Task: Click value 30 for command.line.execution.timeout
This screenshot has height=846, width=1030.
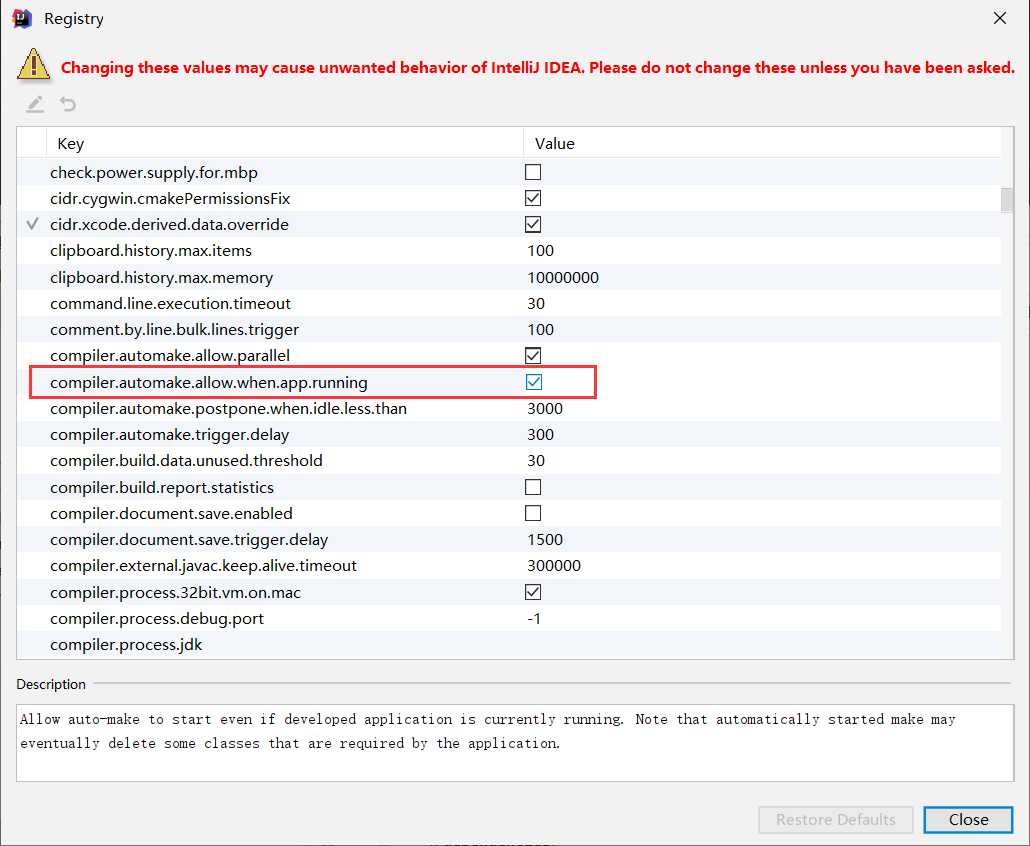Action: point(536,303)
